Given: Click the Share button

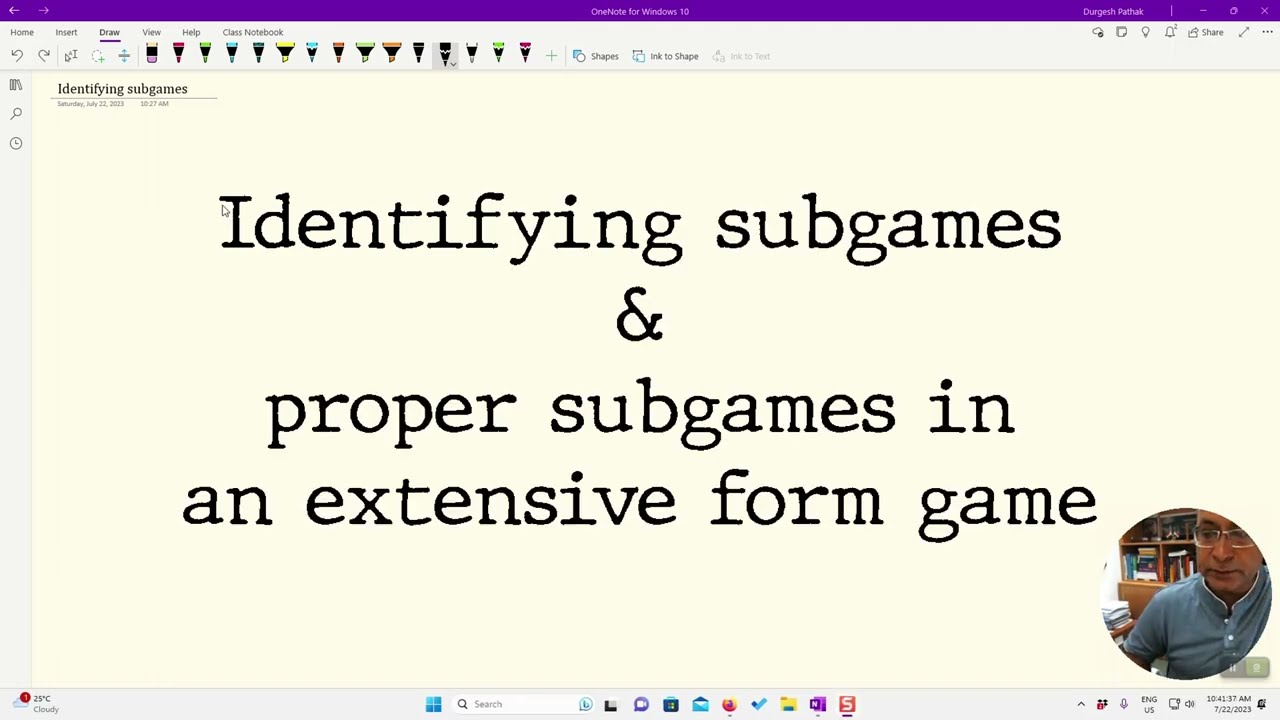Looking at the screenshot, I should [1206, 32].
